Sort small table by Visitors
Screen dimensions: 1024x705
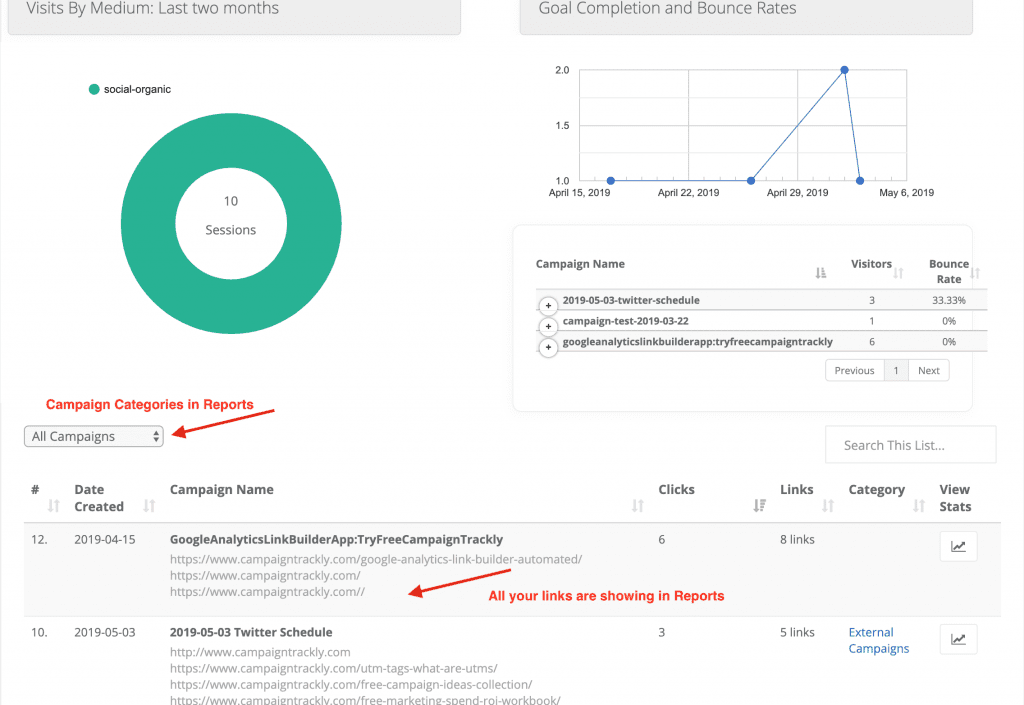(x=898, y=273)
